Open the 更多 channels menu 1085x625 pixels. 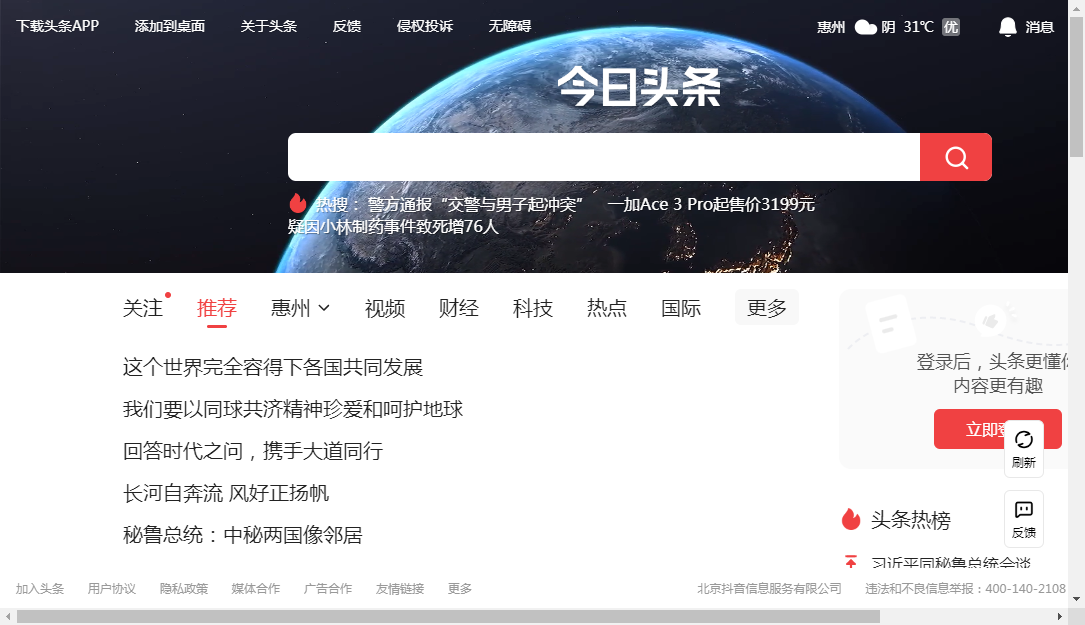pos(766,308)
